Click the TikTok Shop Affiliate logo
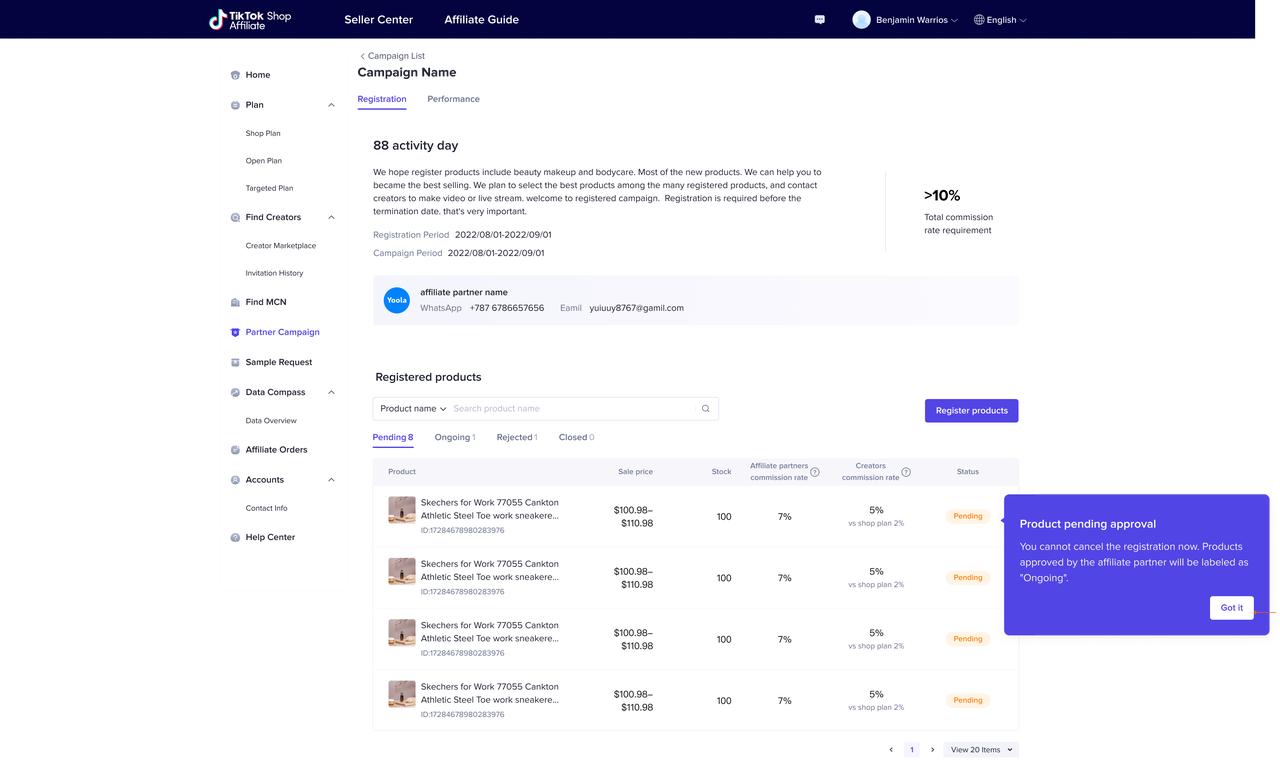 [250, 19]
